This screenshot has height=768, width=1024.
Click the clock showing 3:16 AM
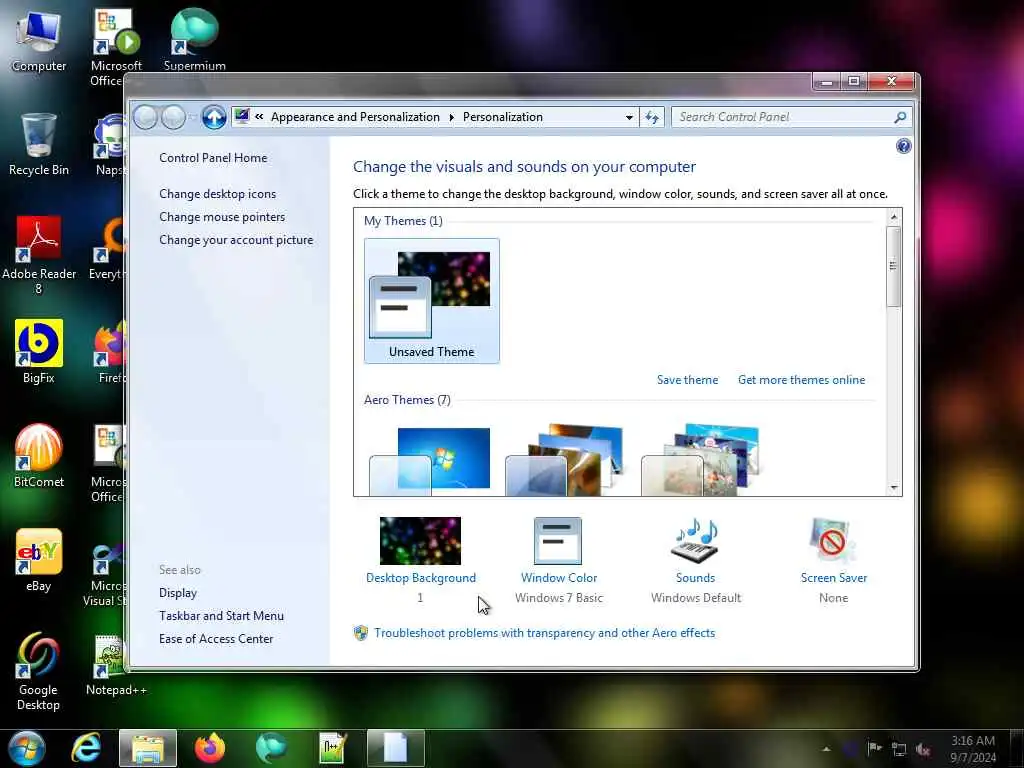point(973,749)
